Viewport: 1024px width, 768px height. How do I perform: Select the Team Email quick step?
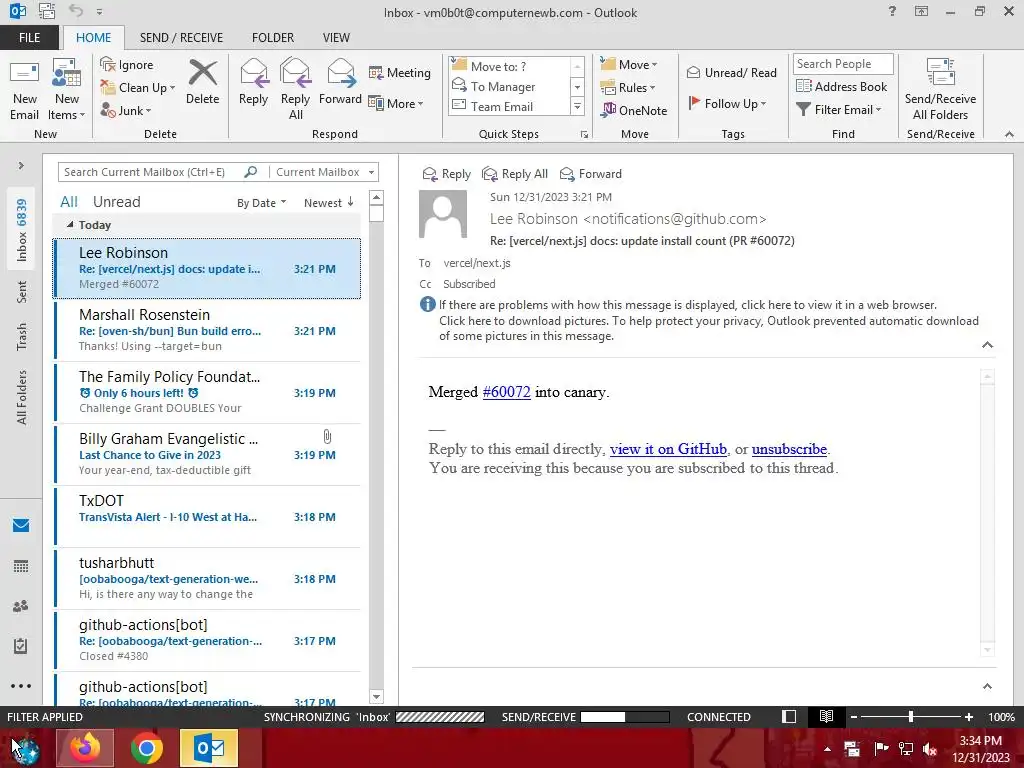(x=509, y=106)
